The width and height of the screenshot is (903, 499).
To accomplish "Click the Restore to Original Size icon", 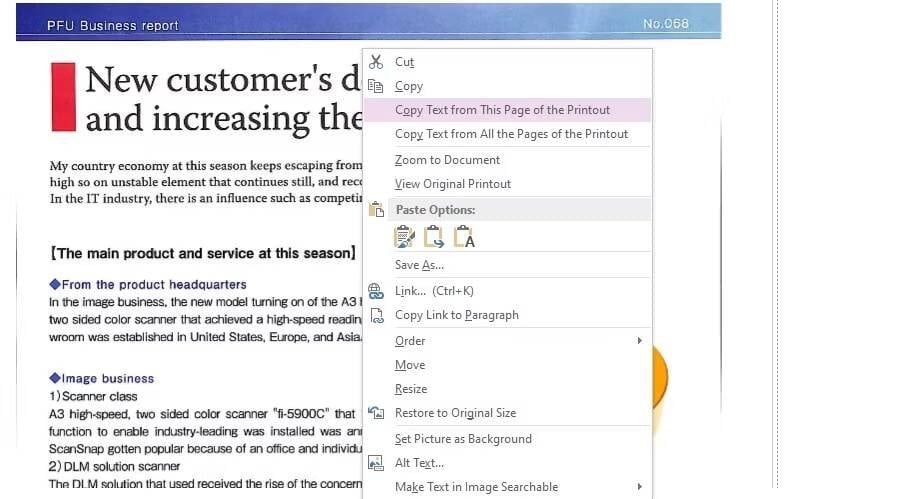I will (x=376, y=413).
